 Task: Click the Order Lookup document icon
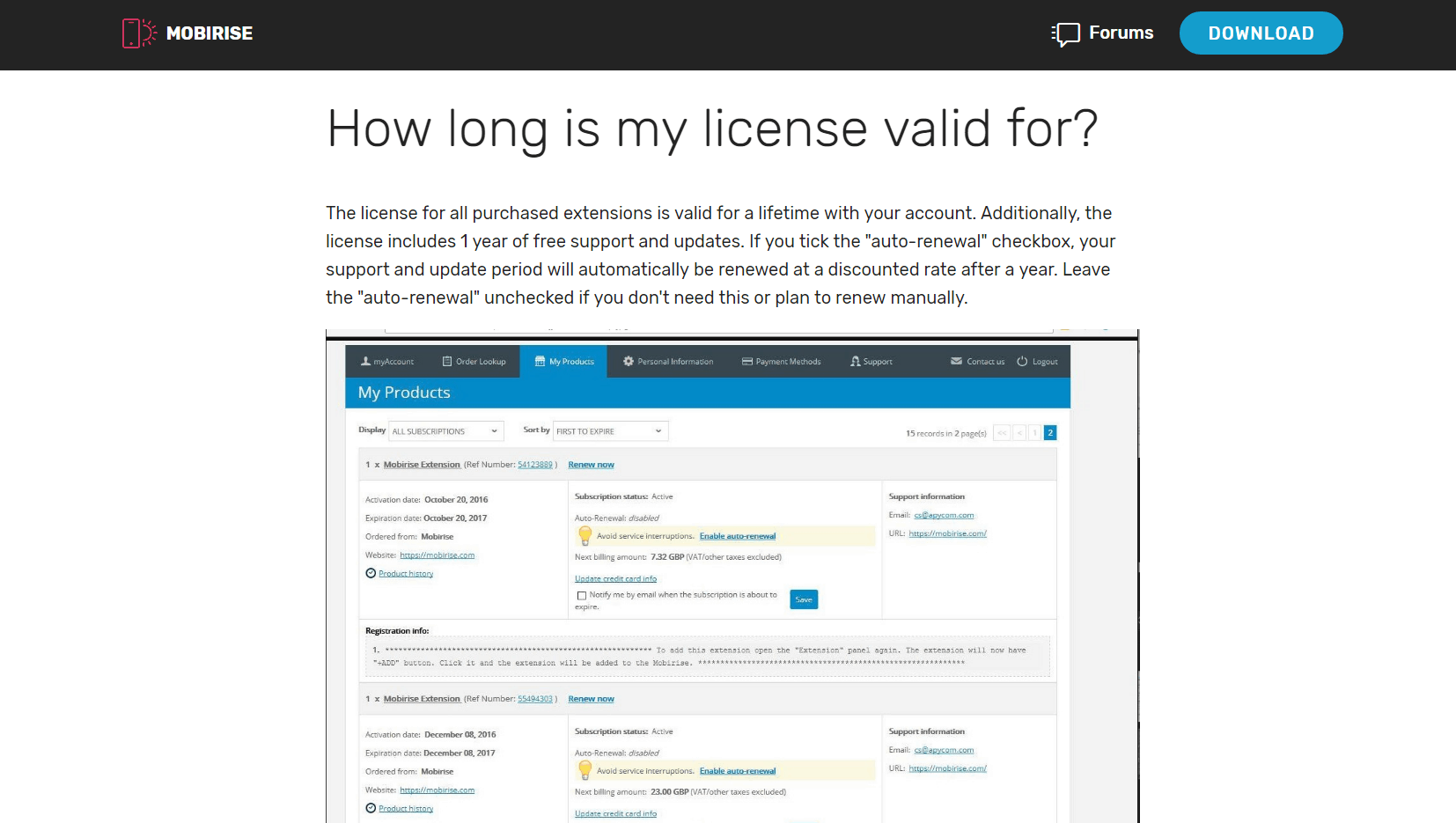tap(446, 362)
